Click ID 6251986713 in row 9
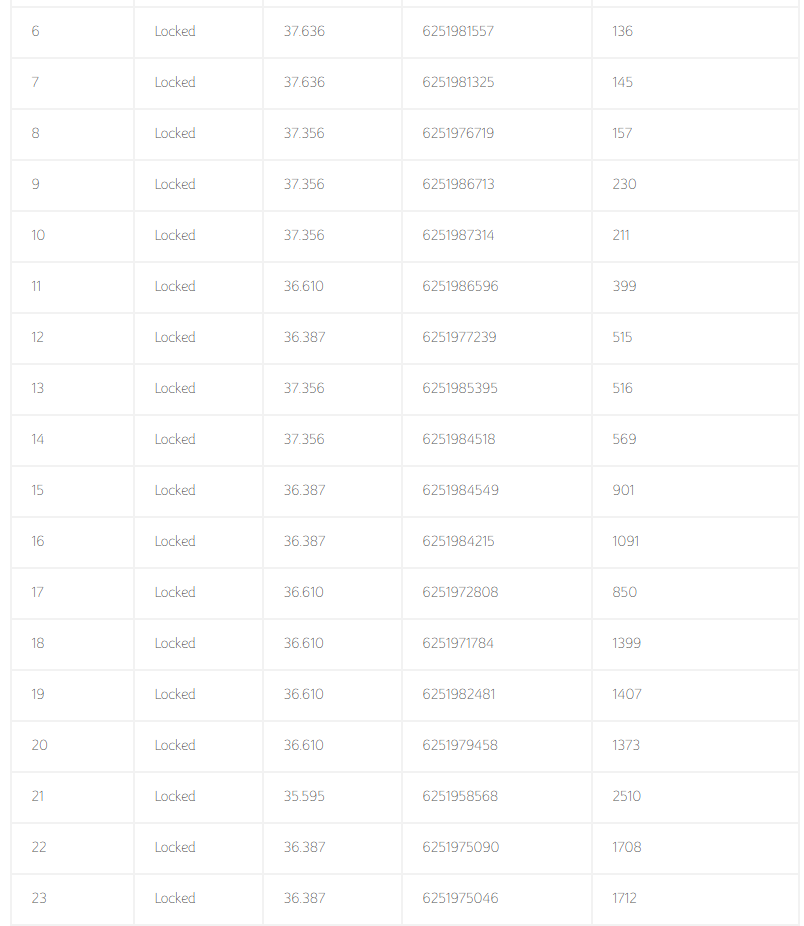Screen dimensions: 804x926 (x=458, y=184)
